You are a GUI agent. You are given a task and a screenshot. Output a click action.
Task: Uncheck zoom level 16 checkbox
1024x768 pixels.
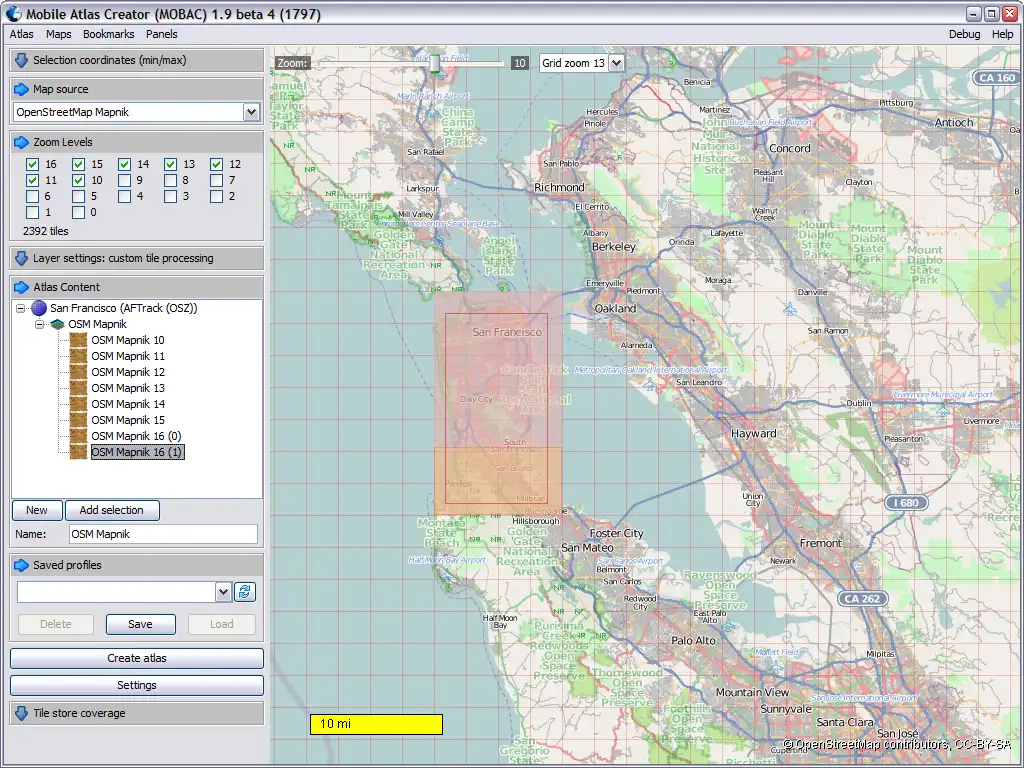(33, 164)
